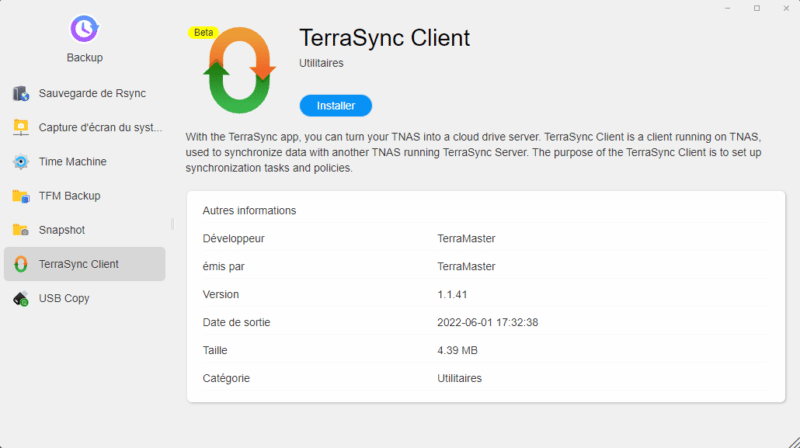The image size is (800, 448).
Task: Click the TerraSync Client title heading
Action: (384, 38)
